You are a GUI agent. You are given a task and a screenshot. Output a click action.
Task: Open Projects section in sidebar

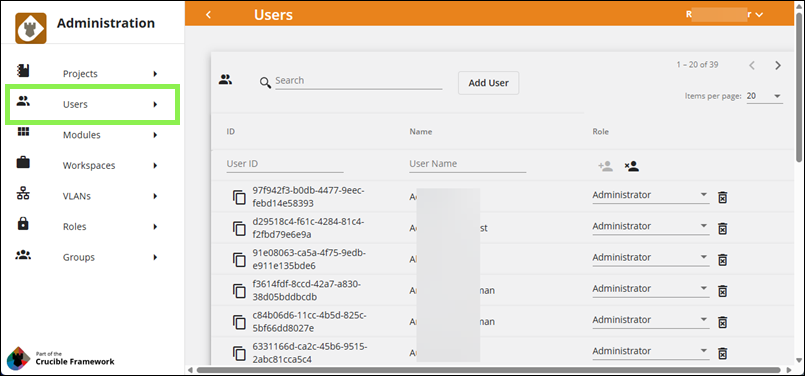(92, 74)
